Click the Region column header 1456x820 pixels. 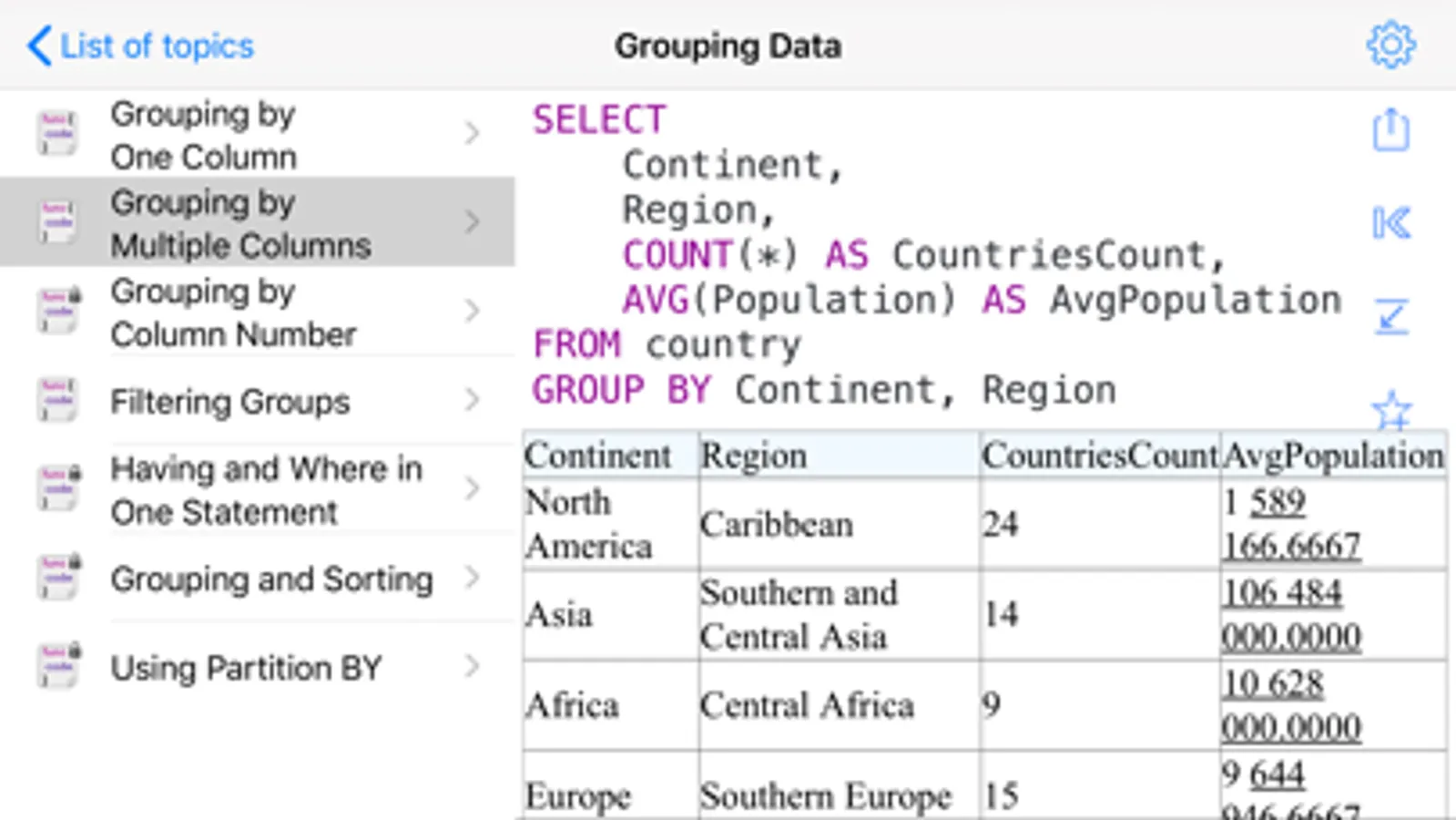pos(753,456)
